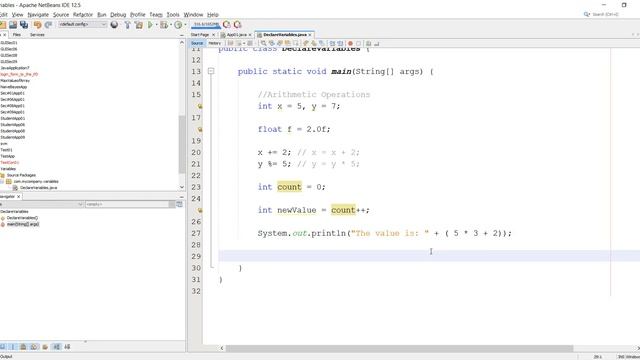Click the Redo toolbar icon
Viewport: 640px width, 360px height.
pos(49,24)
